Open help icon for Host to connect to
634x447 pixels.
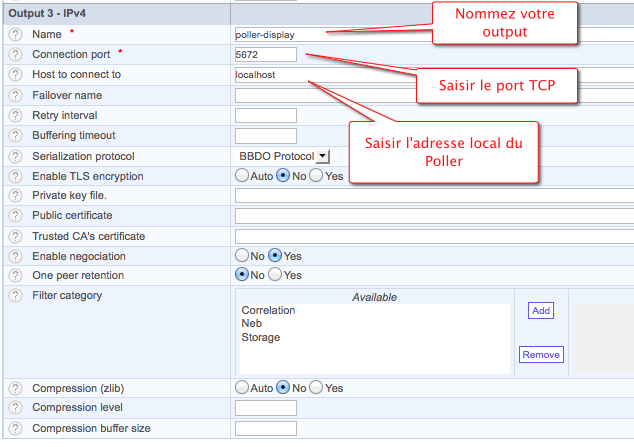[15, 74]
